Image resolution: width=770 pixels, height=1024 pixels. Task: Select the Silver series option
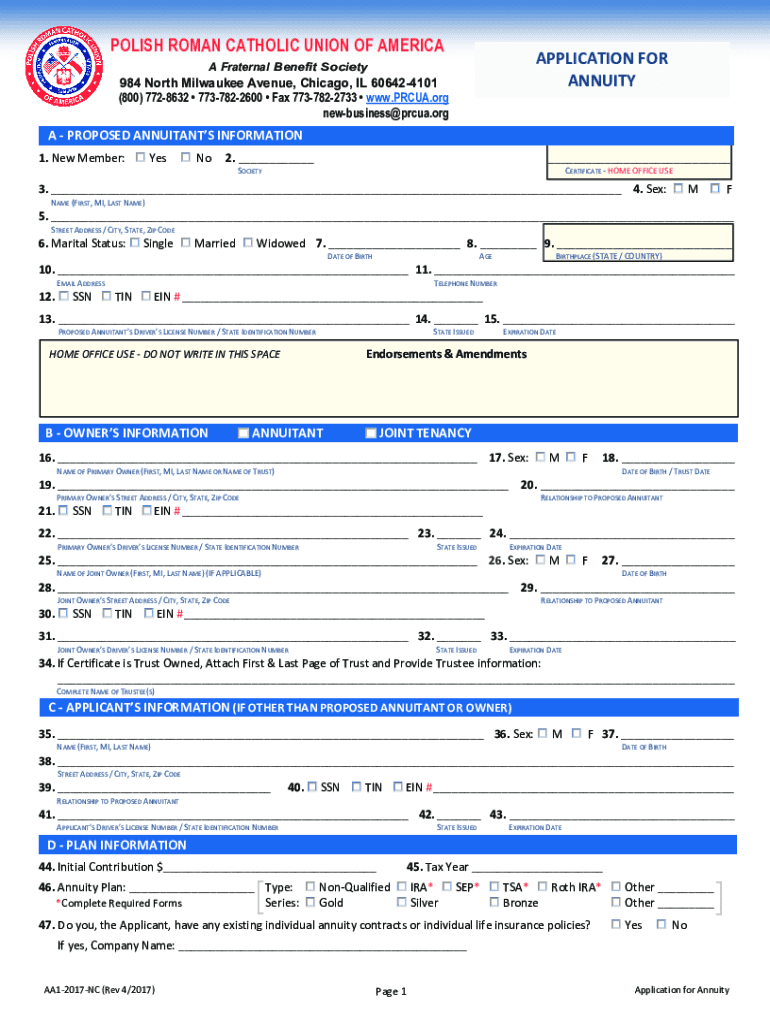pyautogui.click(x=401, y=903)
